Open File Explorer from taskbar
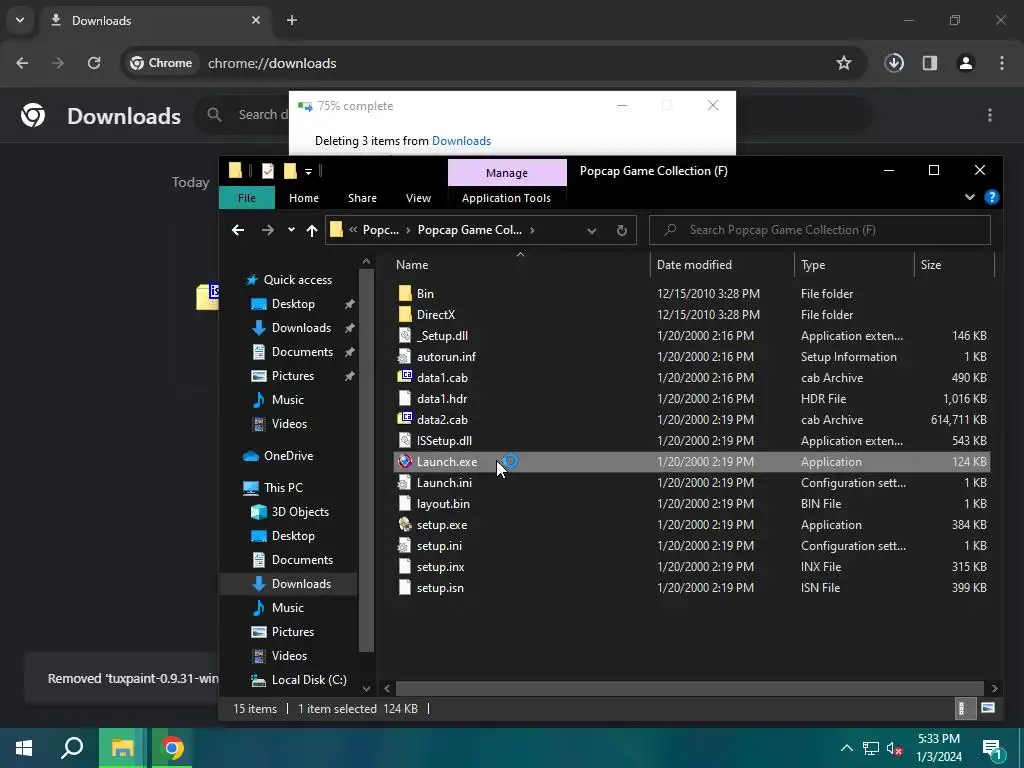The height and width of the screenshot is (768, 1024). [x=122, y=748]
